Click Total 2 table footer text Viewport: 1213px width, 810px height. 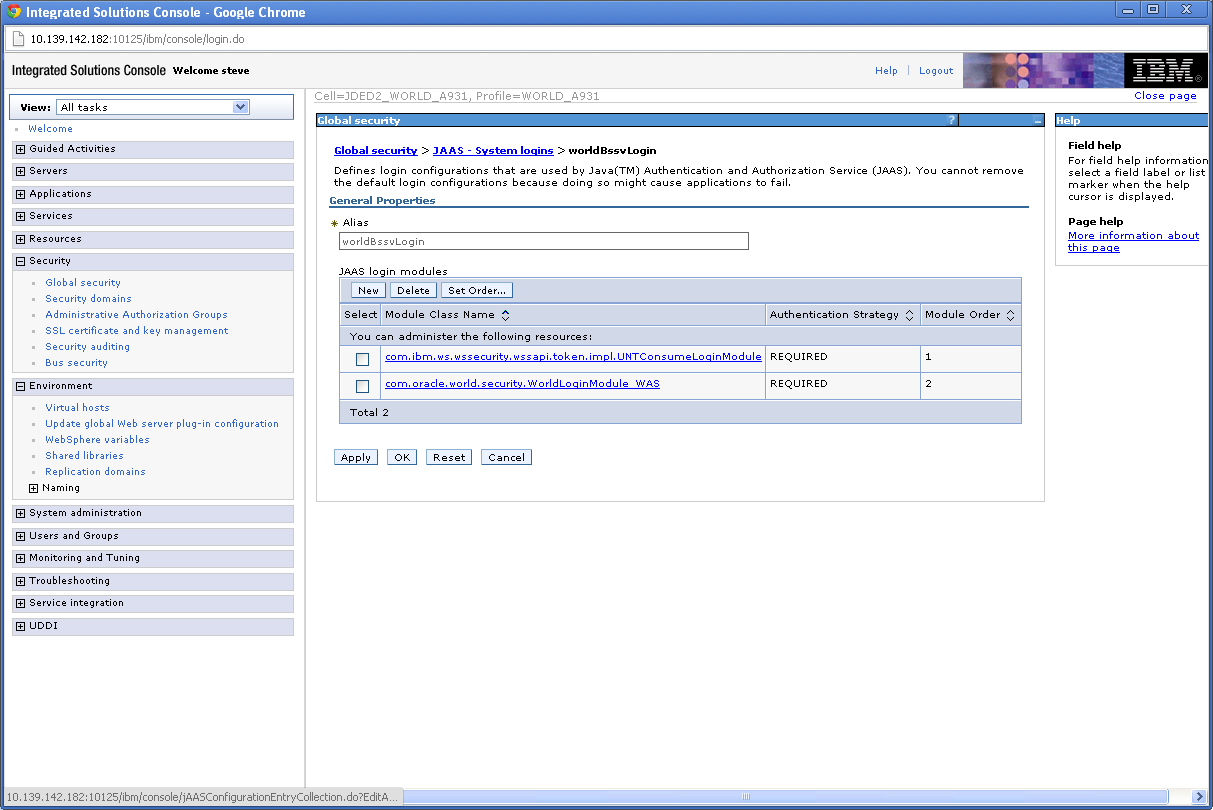coord(369,412)
